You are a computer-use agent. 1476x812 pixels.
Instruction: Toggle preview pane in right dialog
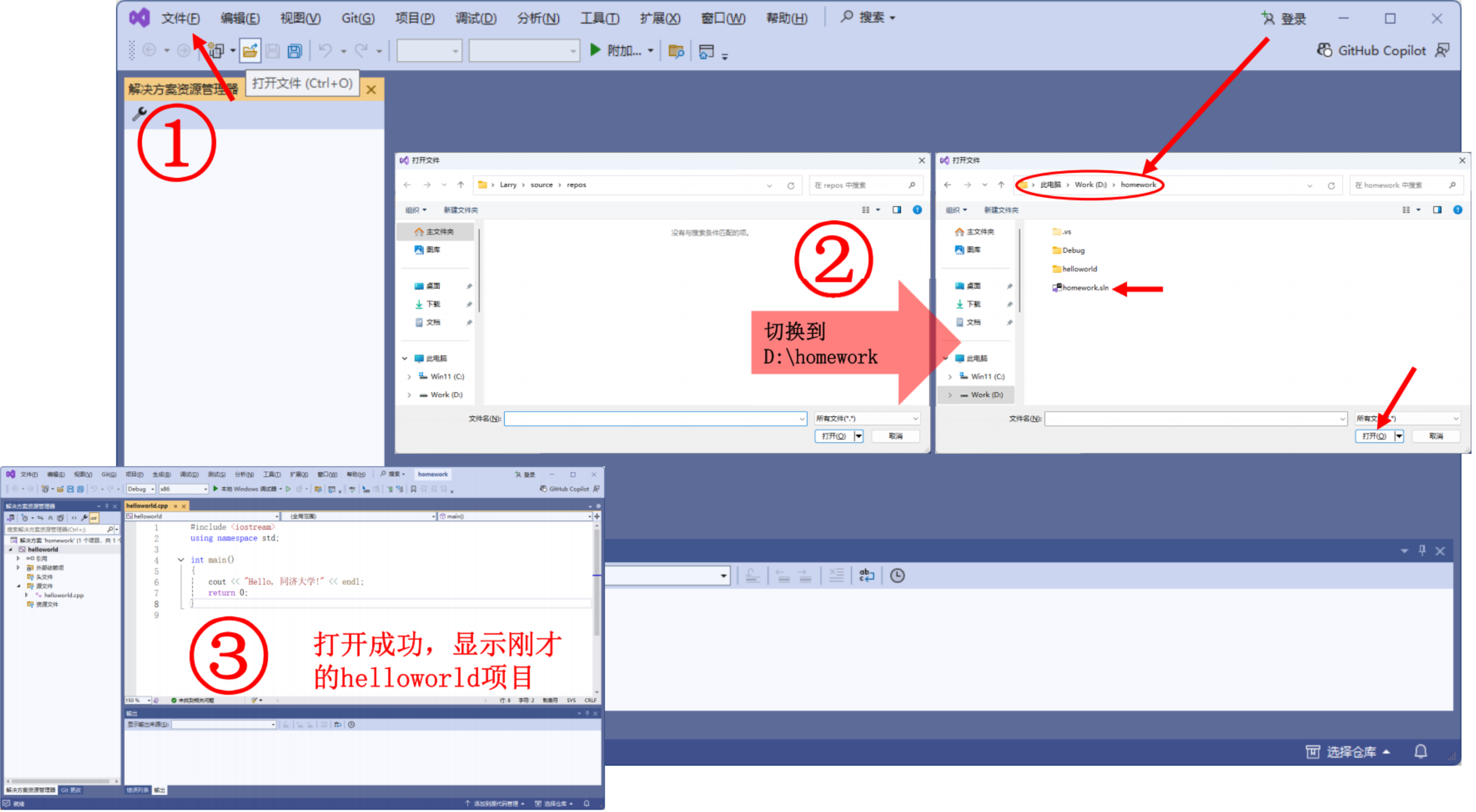click(x=1437, y=210)
